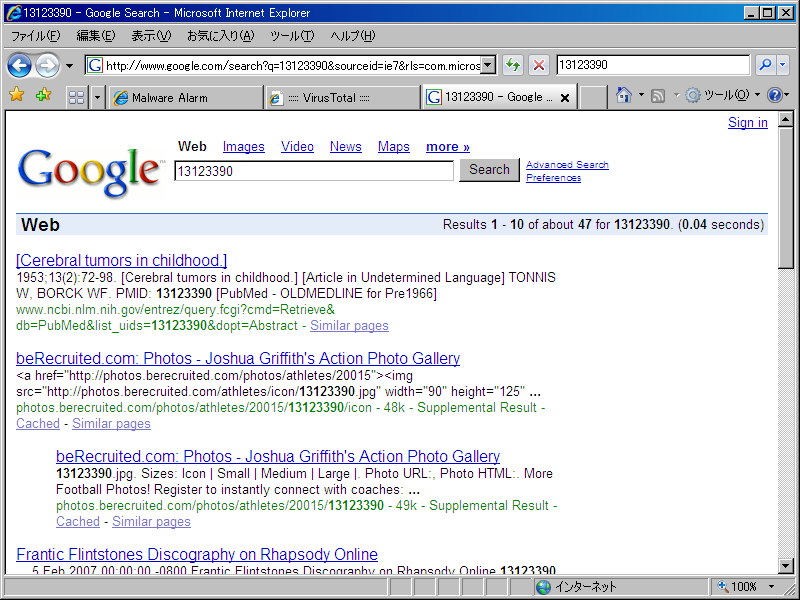Open the ヘルプ(H) menu
This screenshot has height=600, width=800.
353,36
